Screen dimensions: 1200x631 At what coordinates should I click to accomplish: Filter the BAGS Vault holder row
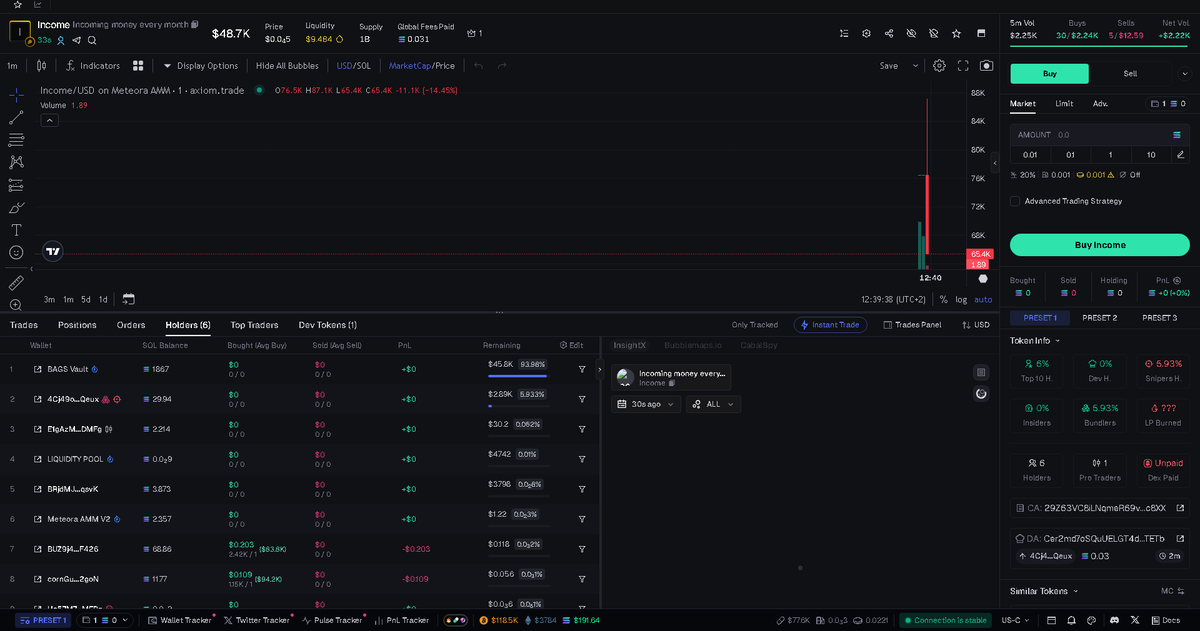[x=582, y=369]
